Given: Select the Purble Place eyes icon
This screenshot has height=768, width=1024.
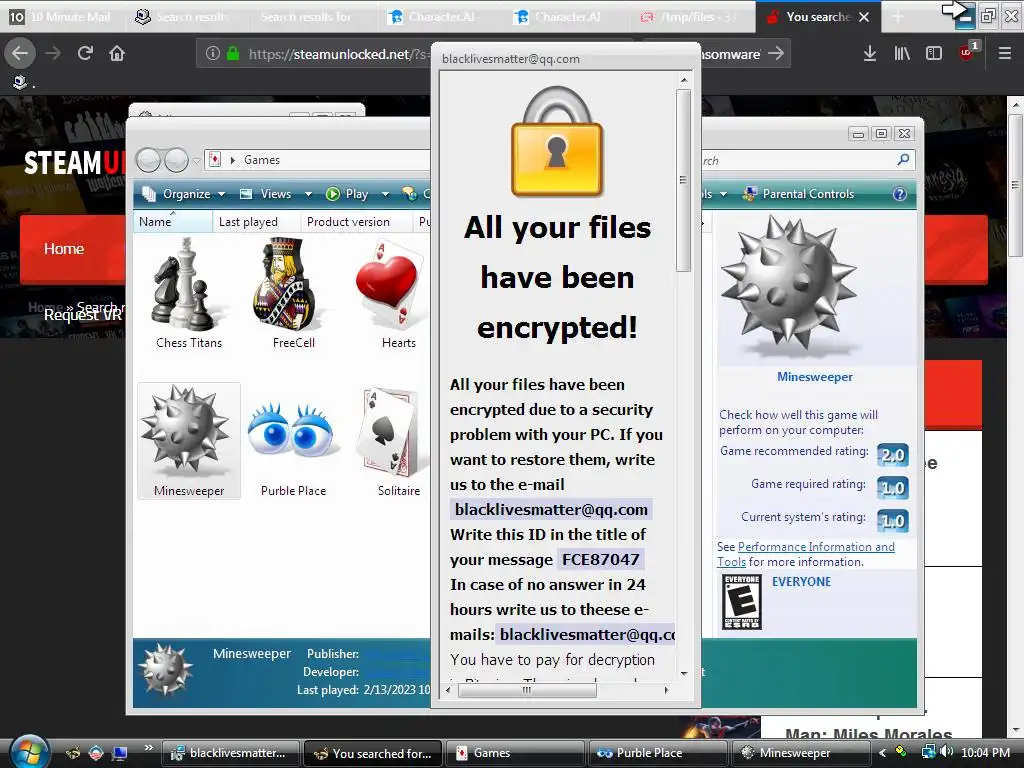Looking at the screenshot, I should (x=293, y=441).
